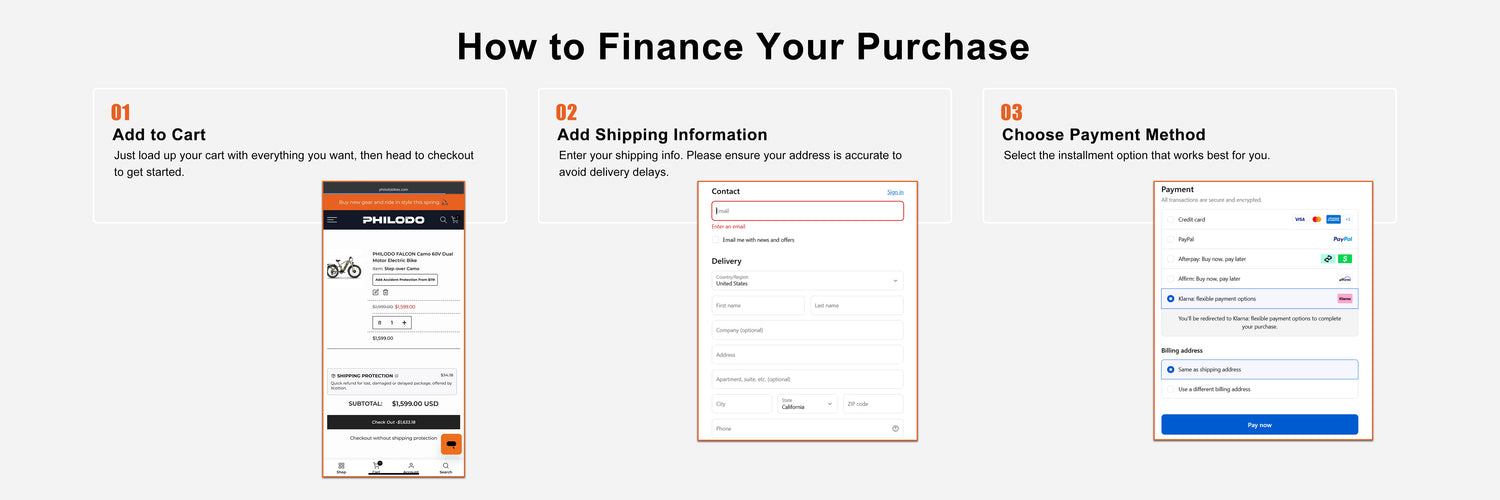Screen dimensions: 1500x500
Task: Expand the State dropdown showing California
Action: pyautogui.click(x=807, y=404)
